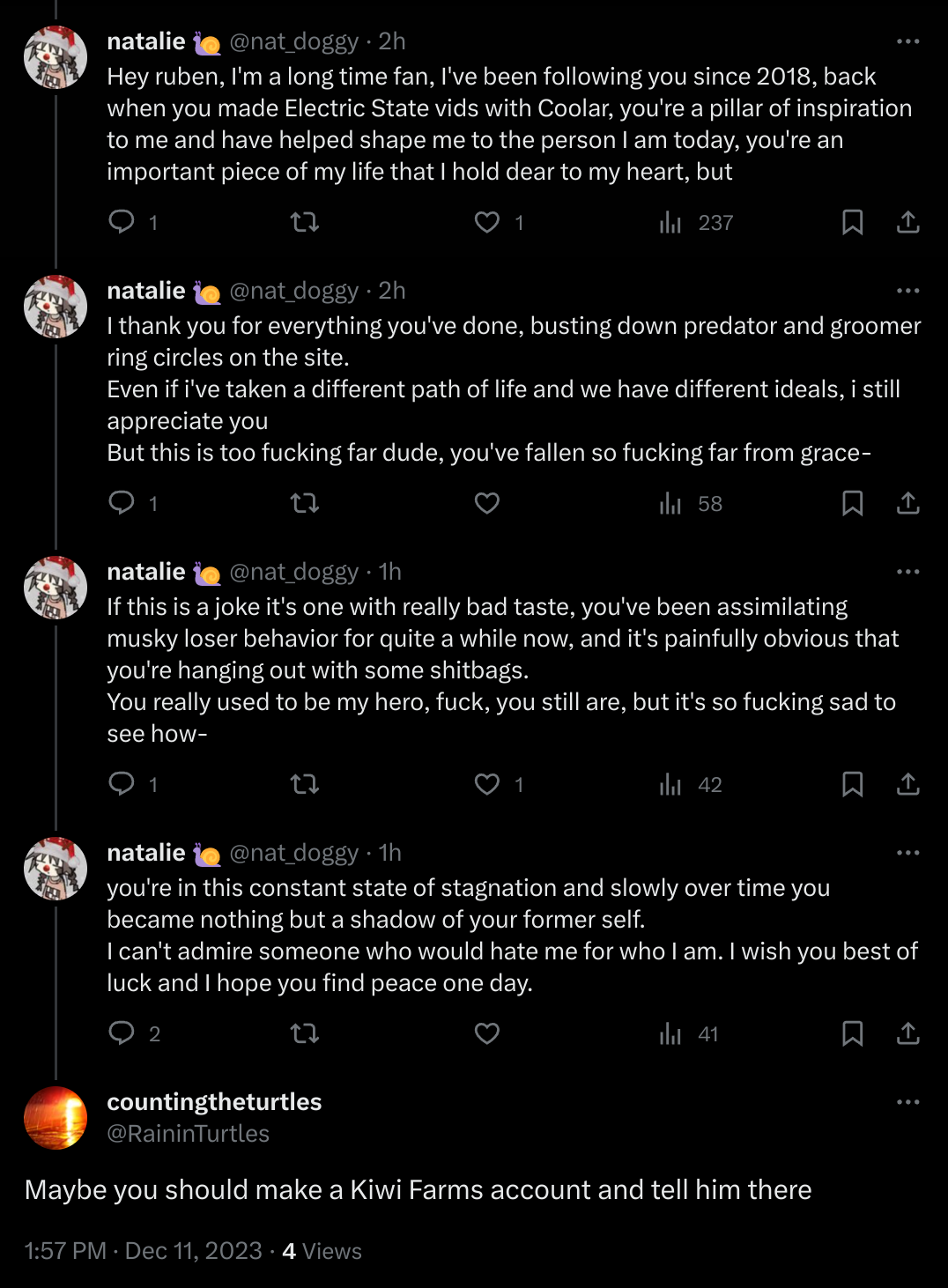The width and height of the screenshot is (948, 1288).
Task: Reply to the 'Hey ruben' tweet
Action: click(122, 222)
